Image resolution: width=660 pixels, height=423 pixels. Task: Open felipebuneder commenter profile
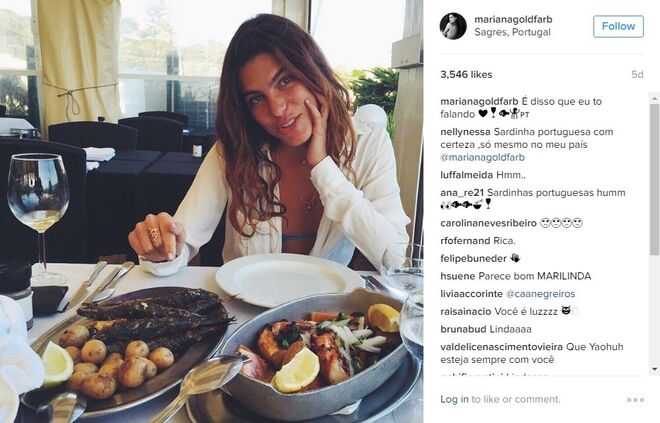click(474, 258)
